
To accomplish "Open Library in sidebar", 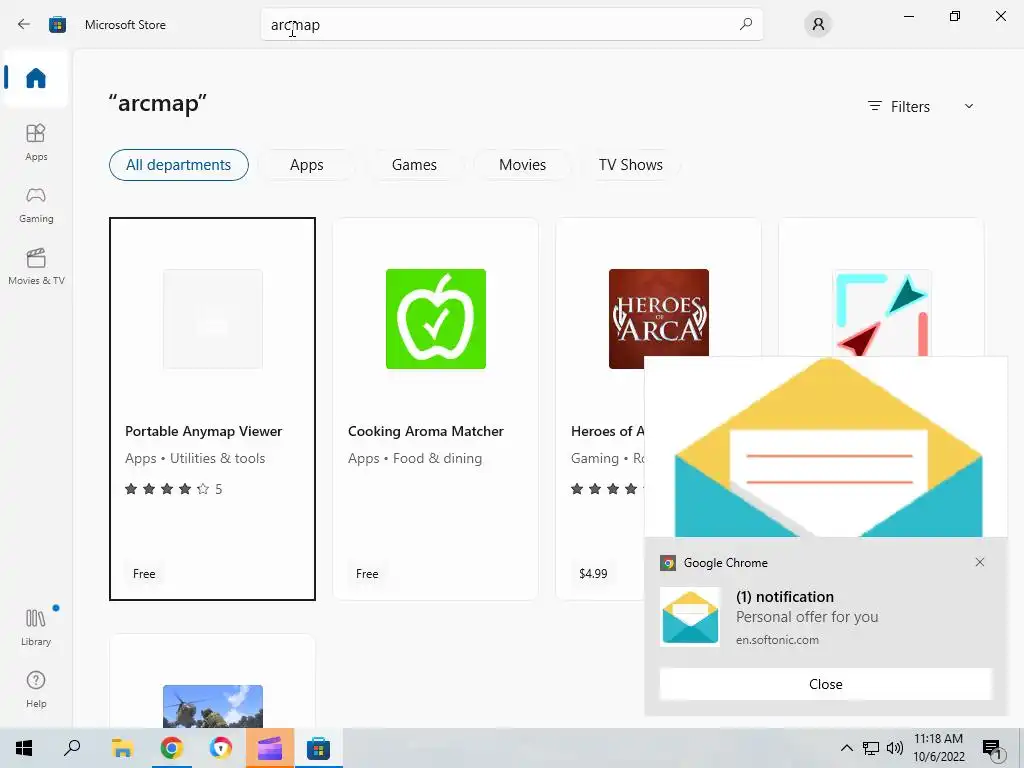I will 36,627.
